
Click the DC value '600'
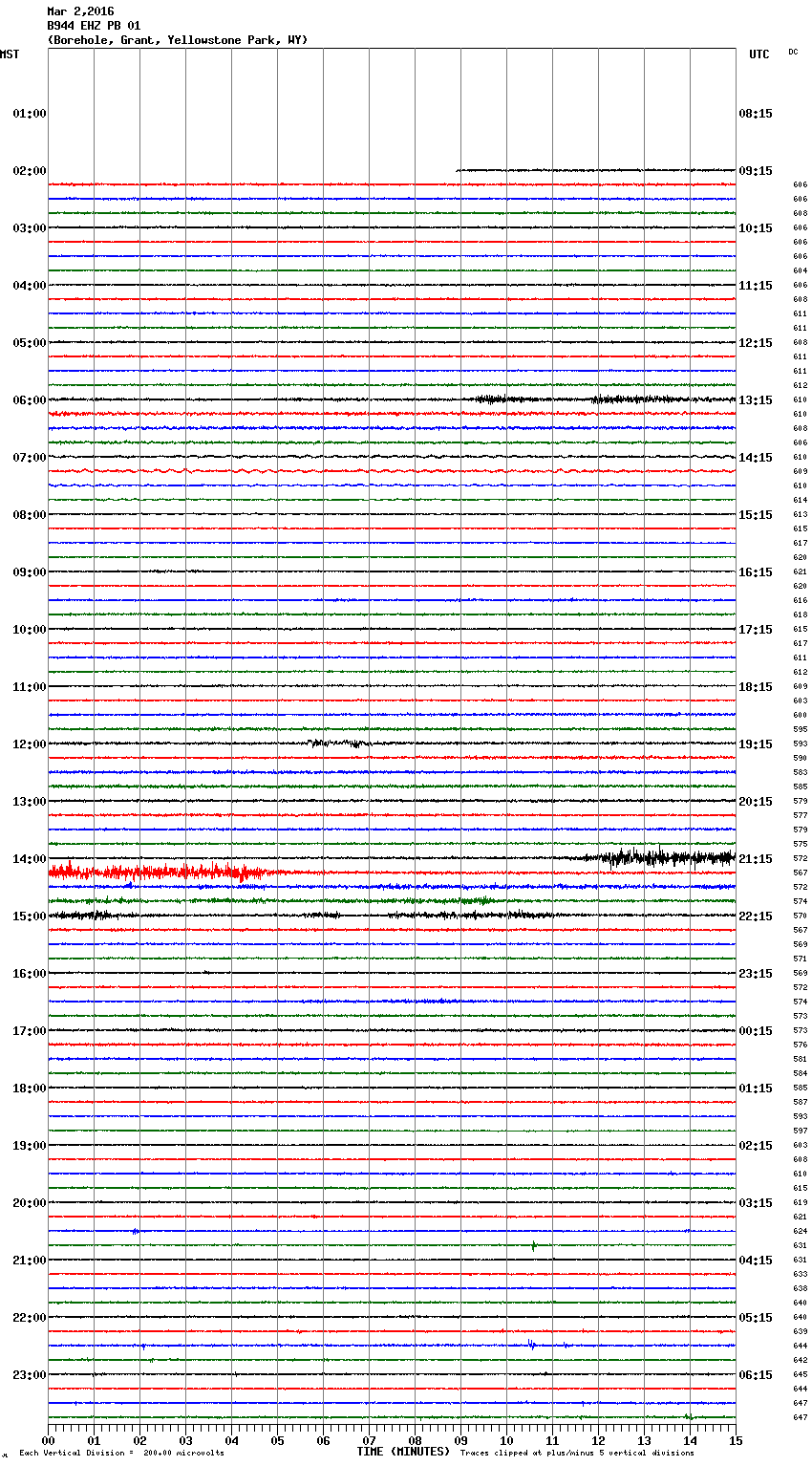800,715
